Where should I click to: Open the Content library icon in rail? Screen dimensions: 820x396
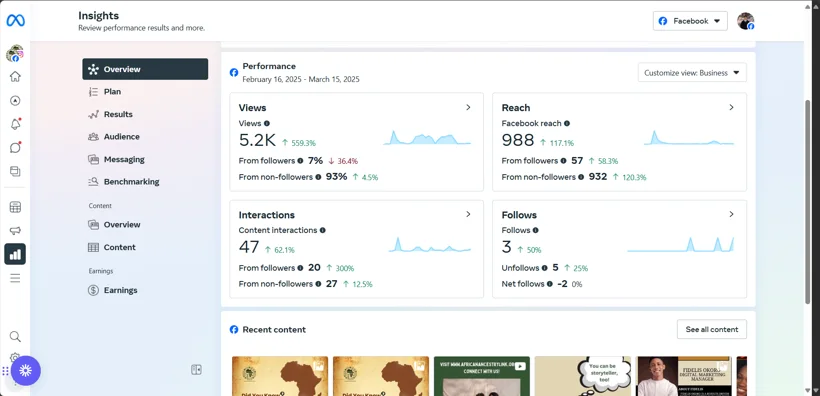point(15,171)
